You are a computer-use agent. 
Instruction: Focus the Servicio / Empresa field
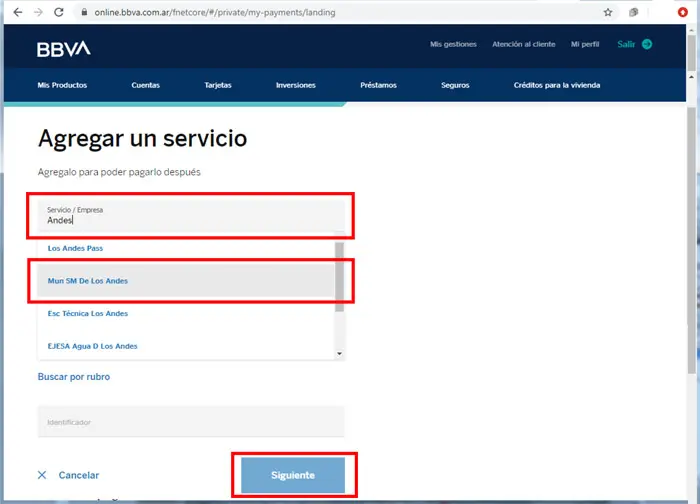[191, 216]
